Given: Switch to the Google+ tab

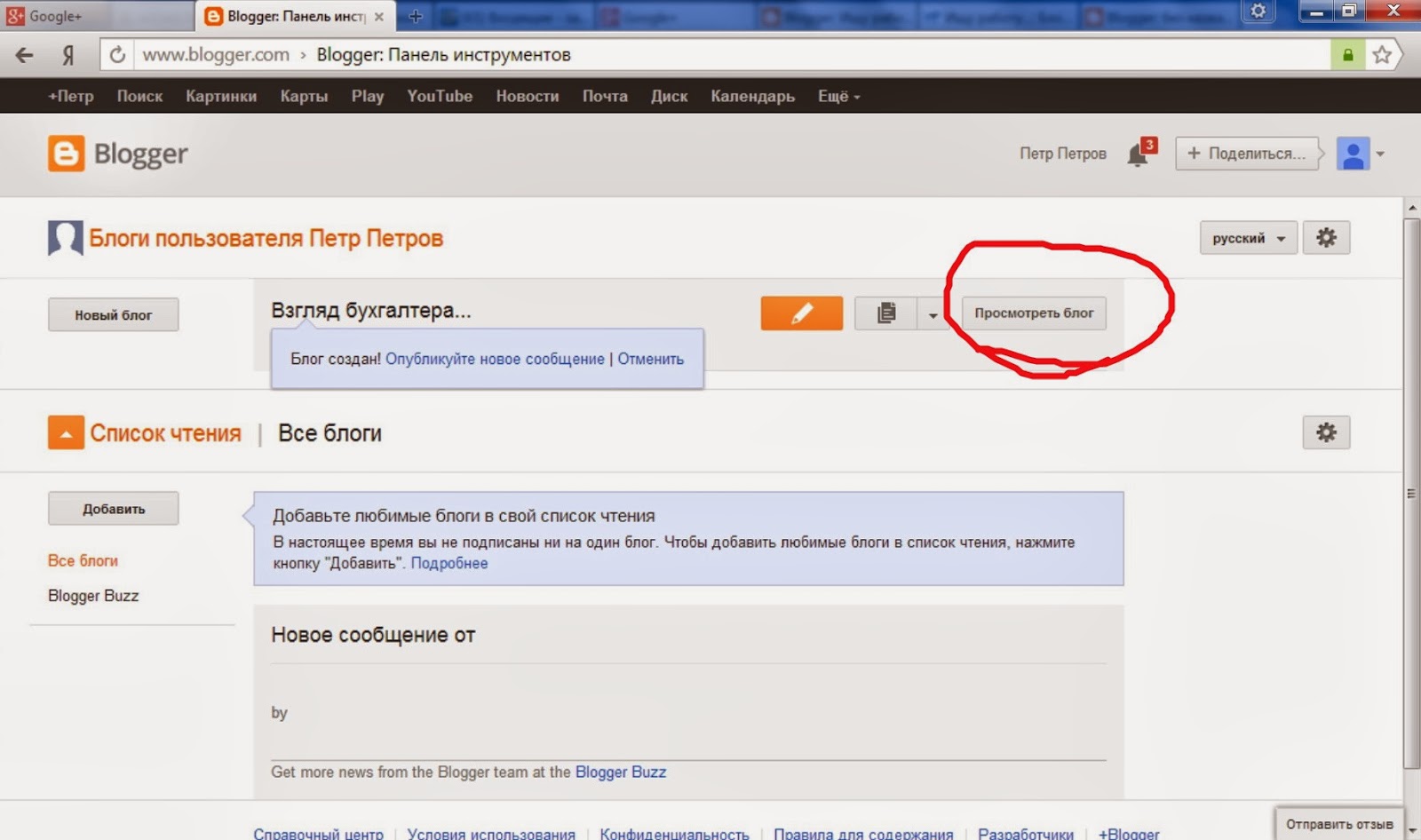Looking at the screenshot, I should tap(96, 16).
